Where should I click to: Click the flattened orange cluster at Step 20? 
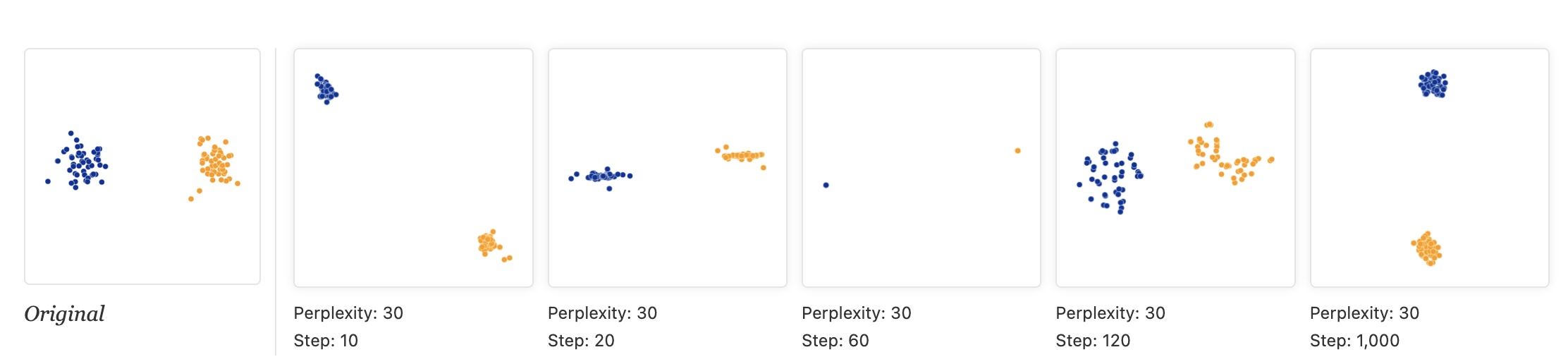coord(742,155)
